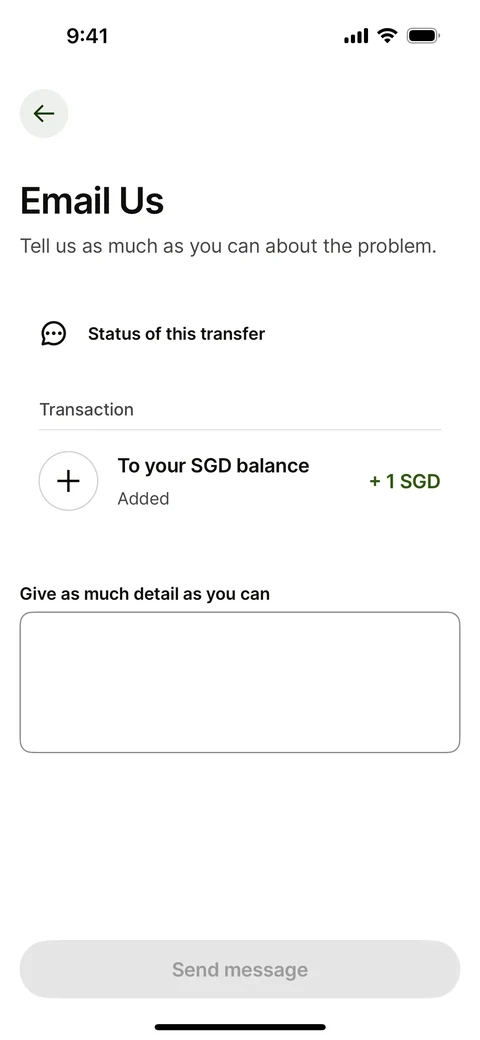Tap the battery icon in status bar
480x1040 pixels.
point(423,36)
